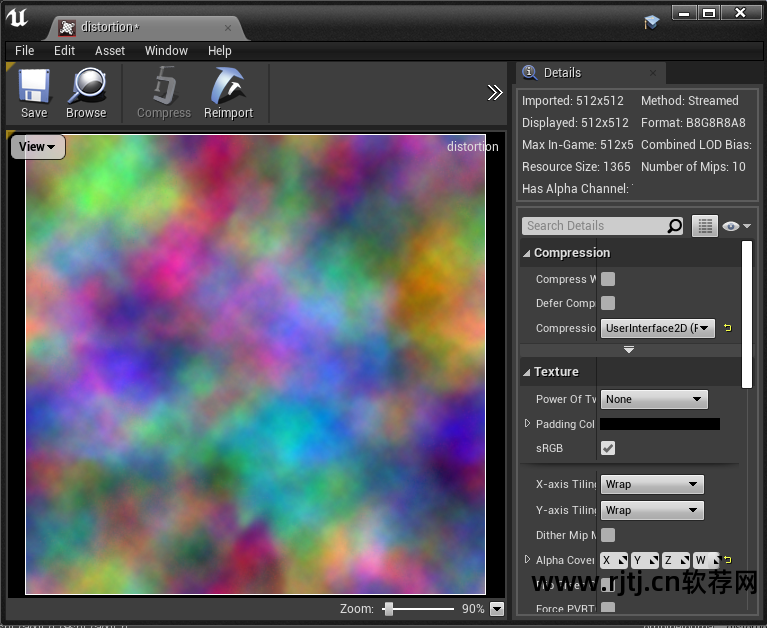The height and width of the screenshot is (628, 767).
Task: Show advanced Compression options arrow
Action: coord(629,350)
